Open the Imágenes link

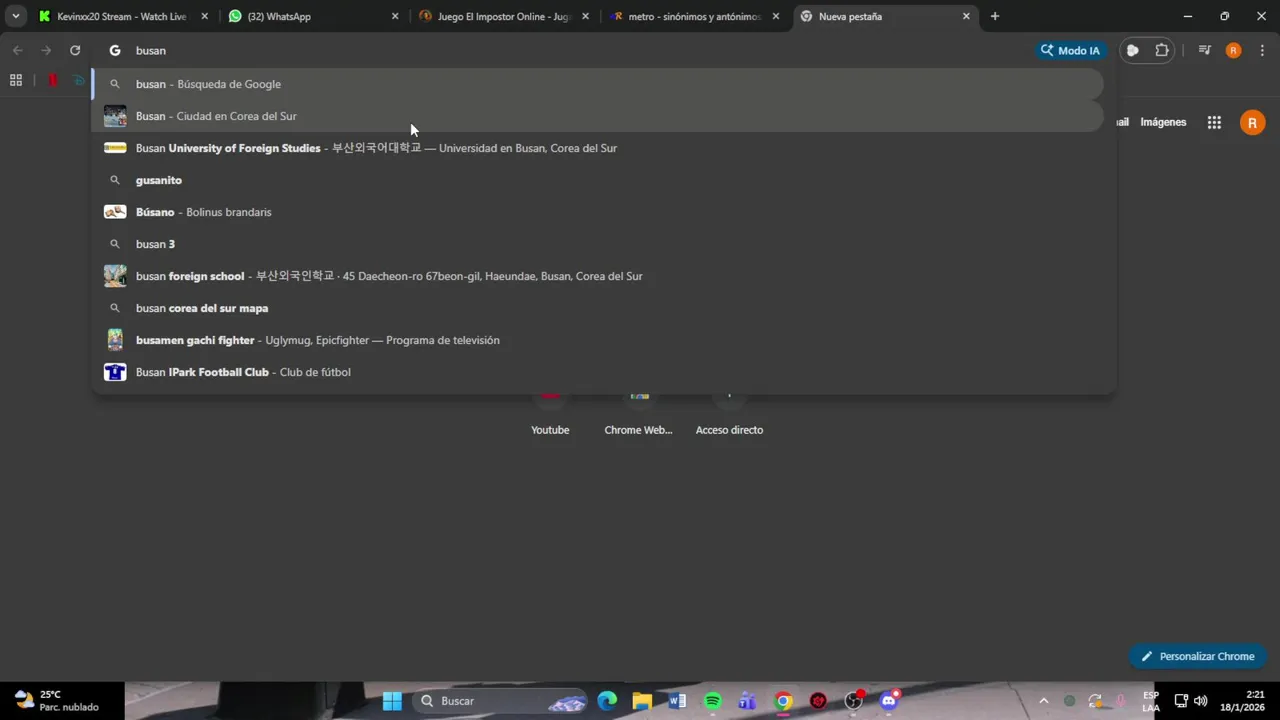click(x=1163, y=122)
